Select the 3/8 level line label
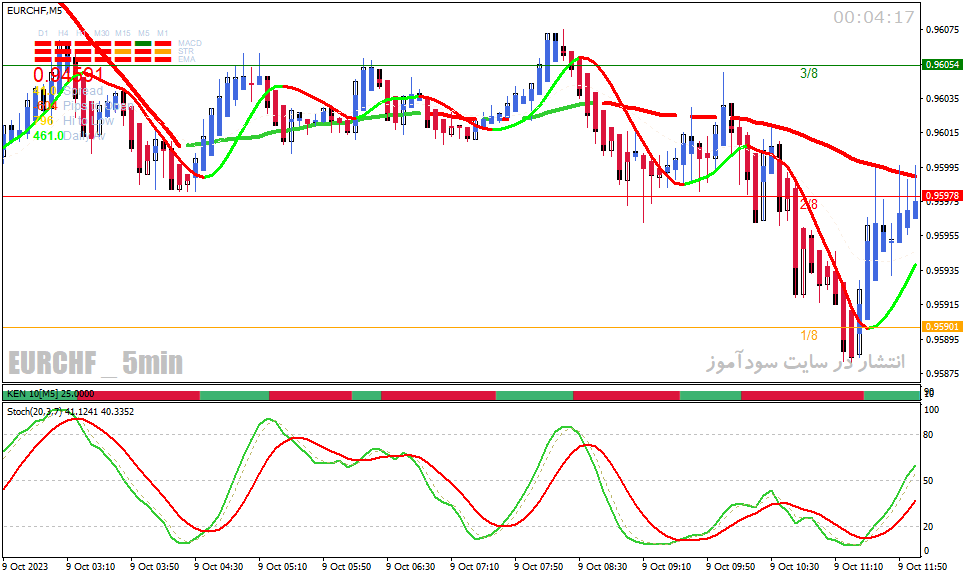966x578 pixels. point(809,74)
